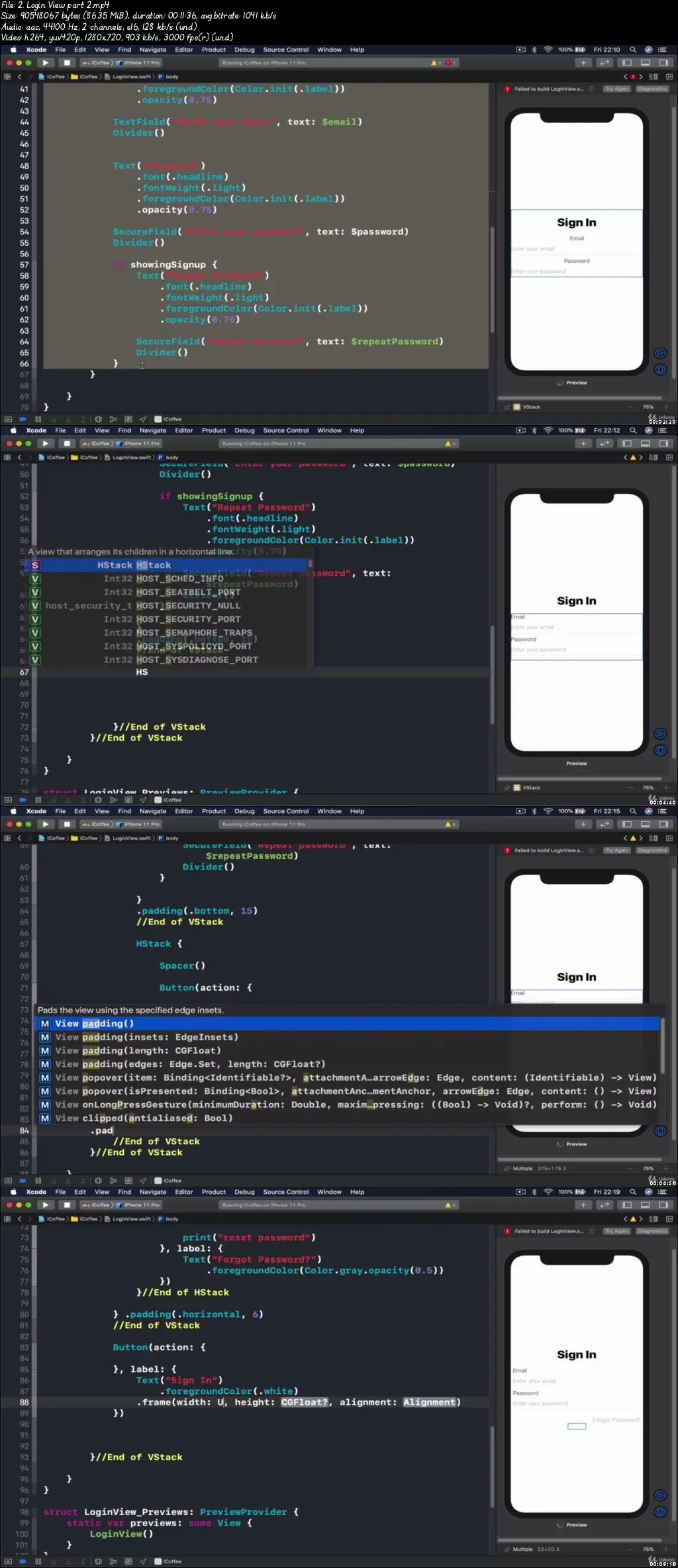Screen dimensions: 678x1568
Task: Click the editor vertical scrollbar in the 22:10 frame
Action: pyautogui.click(x=492, y=279)
